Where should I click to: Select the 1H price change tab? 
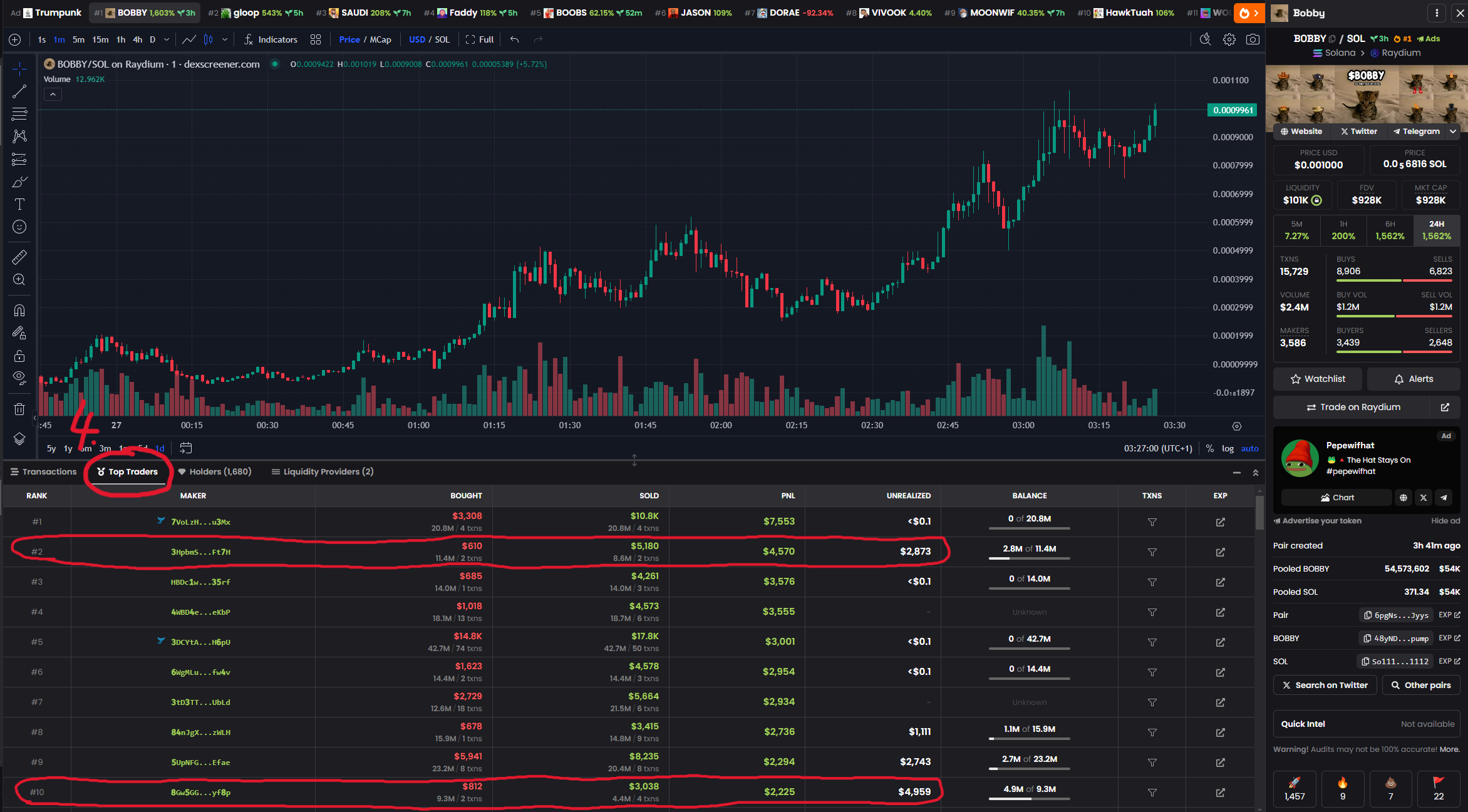[1343, 230]
